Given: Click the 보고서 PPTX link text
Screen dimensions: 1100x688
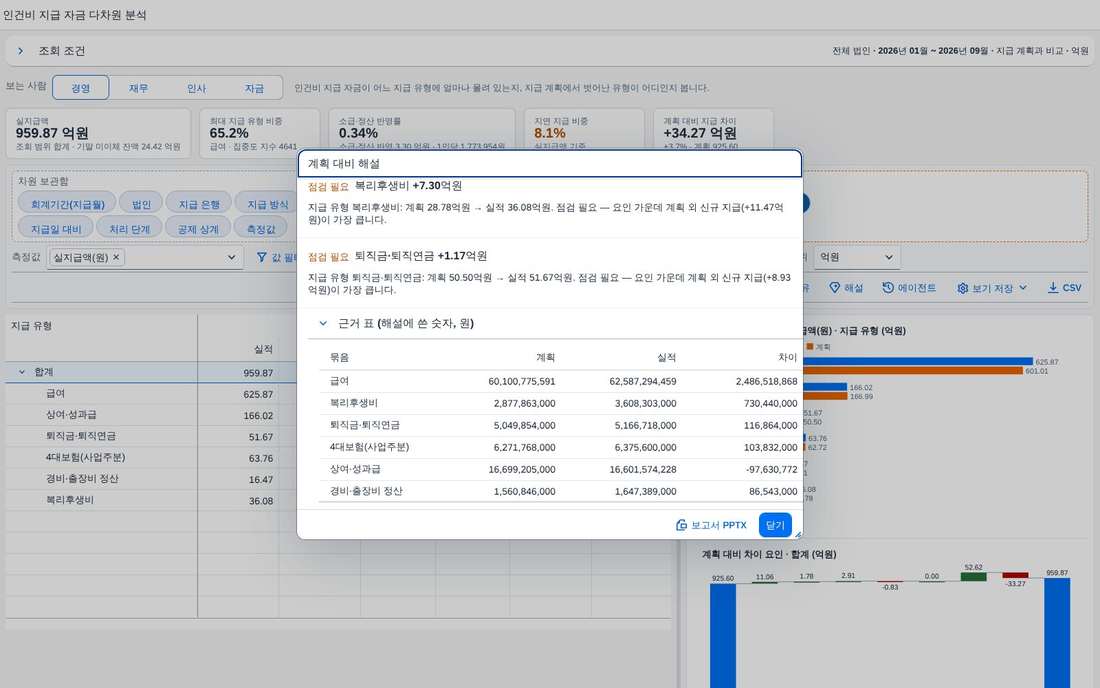Looking at the screenshot, I should coord(719,525).
